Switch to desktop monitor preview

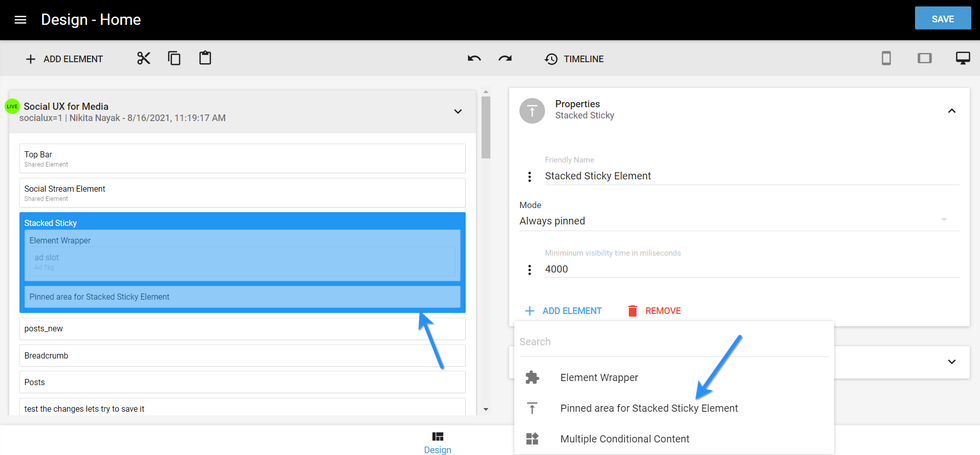[x=963, y=59]
